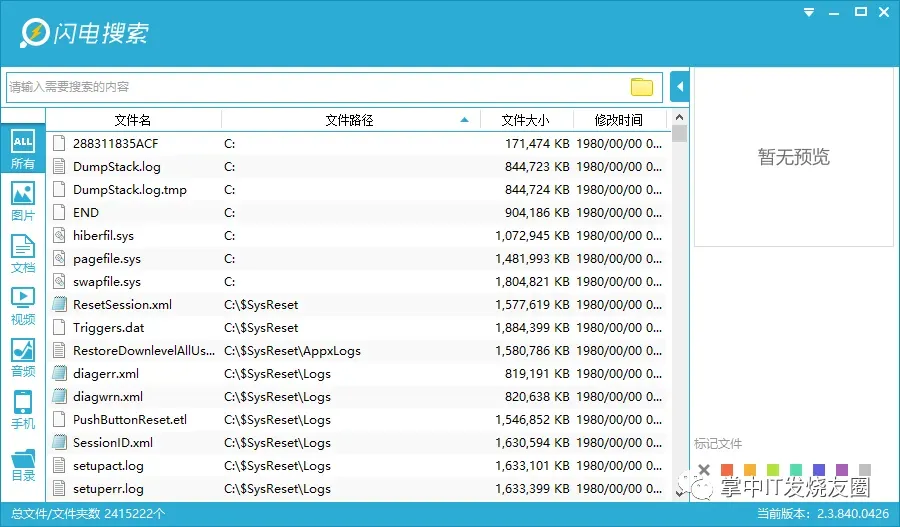Choose the blue mark color swatch

click(819, 470)
